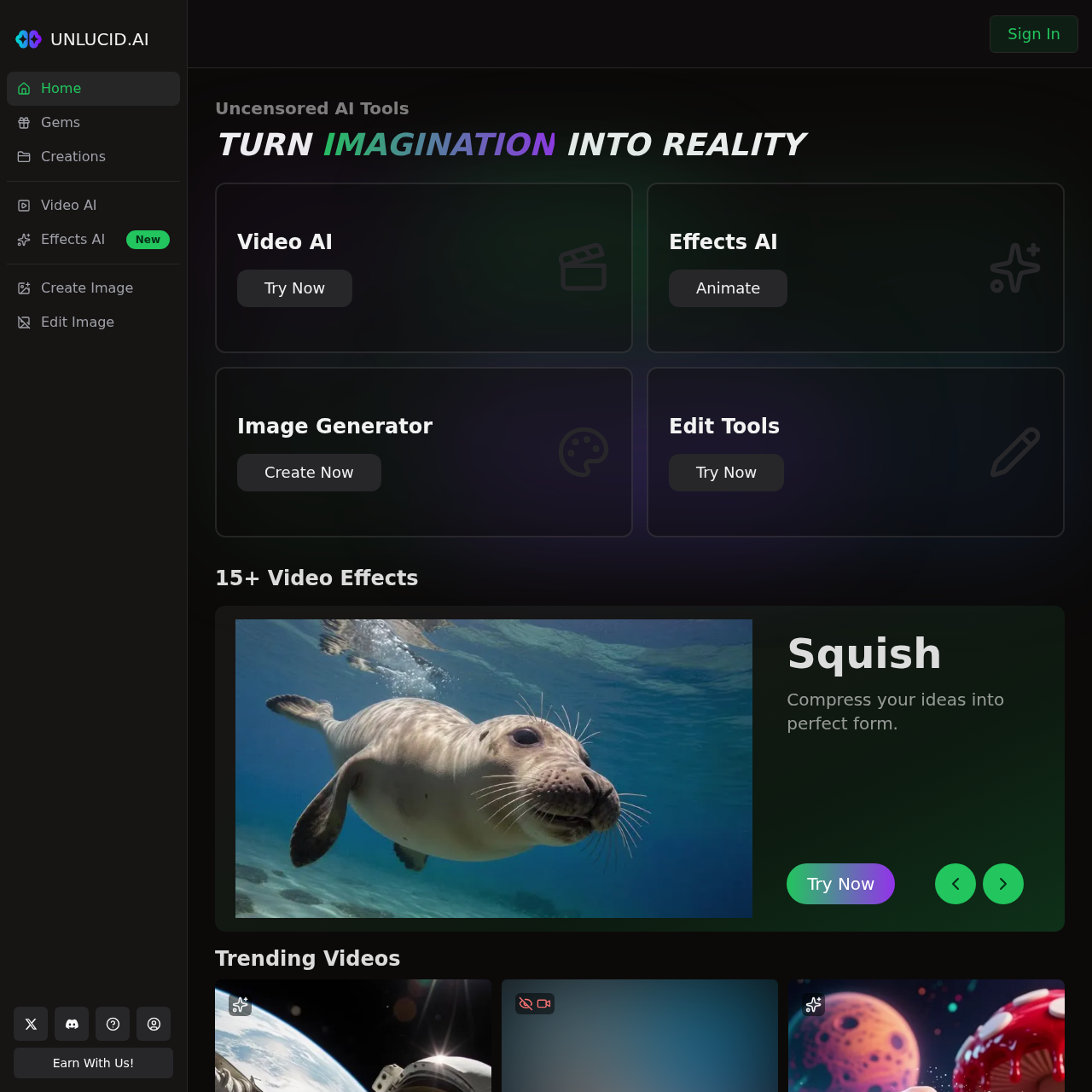Image resolution: width=1092 pixels, height=1092 pixels.
Task: Open the help question mark icon
Action: tap(113, 1024)
